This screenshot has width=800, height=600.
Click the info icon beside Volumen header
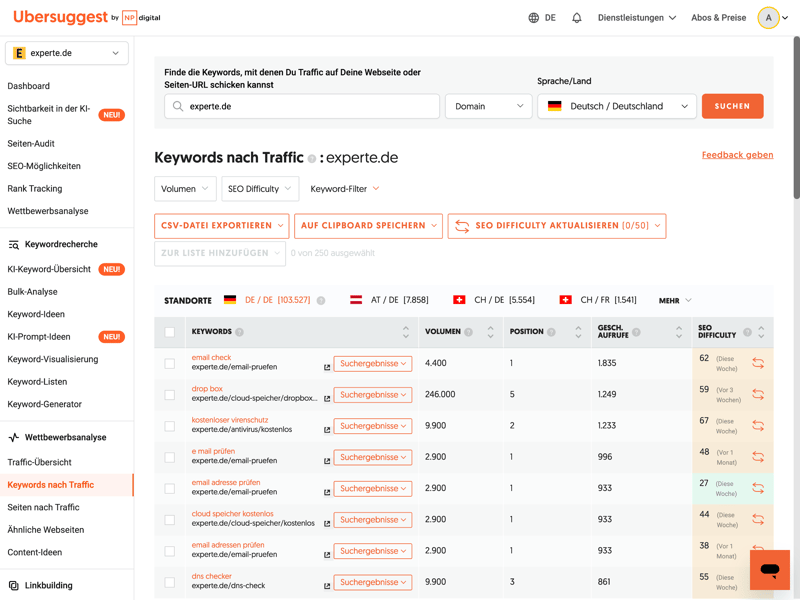point(468,332)
